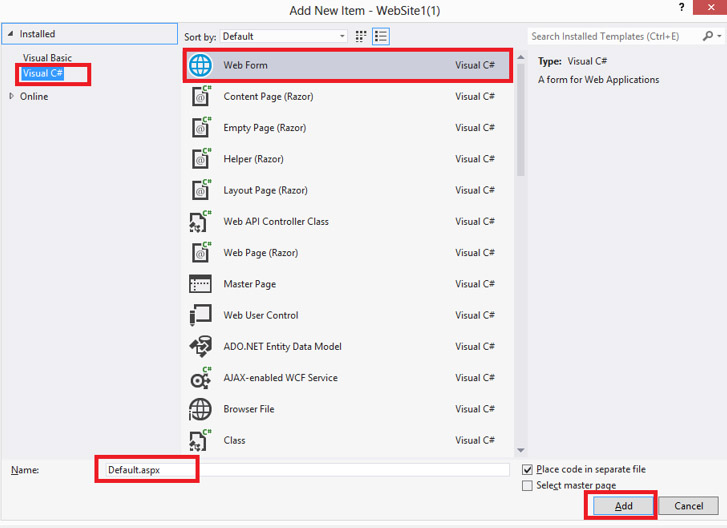Choose the Empty Page (Razor) icon
The image size is (727, 528).
click(201, 127)
